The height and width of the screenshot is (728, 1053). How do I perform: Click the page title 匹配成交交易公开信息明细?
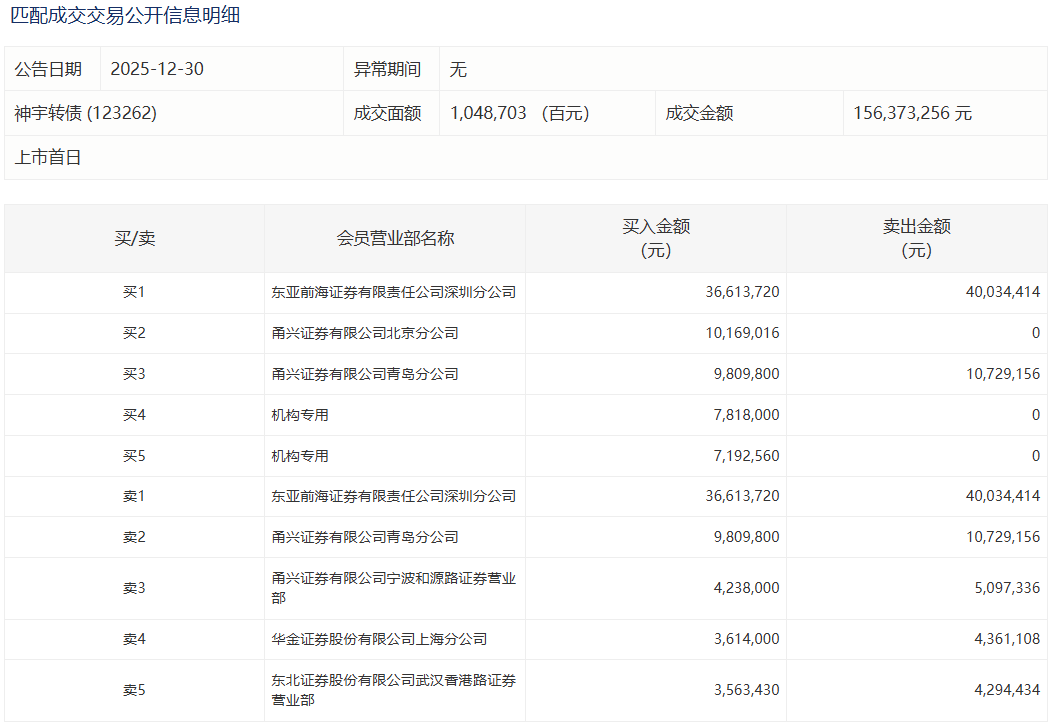[125, 16]
